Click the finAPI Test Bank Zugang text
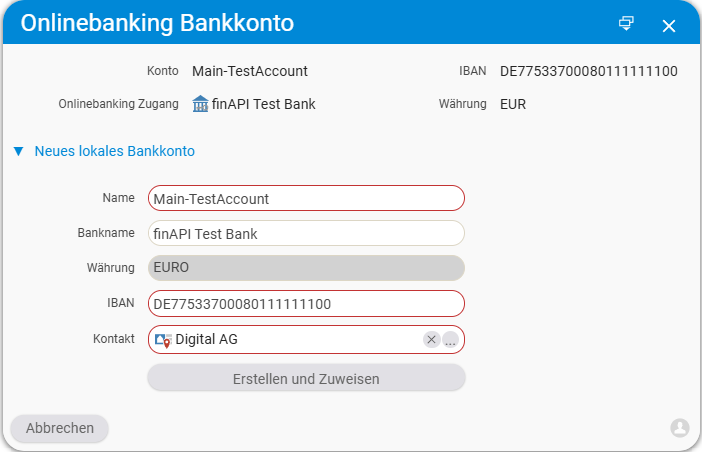The image size is (702, 452). 264,104
